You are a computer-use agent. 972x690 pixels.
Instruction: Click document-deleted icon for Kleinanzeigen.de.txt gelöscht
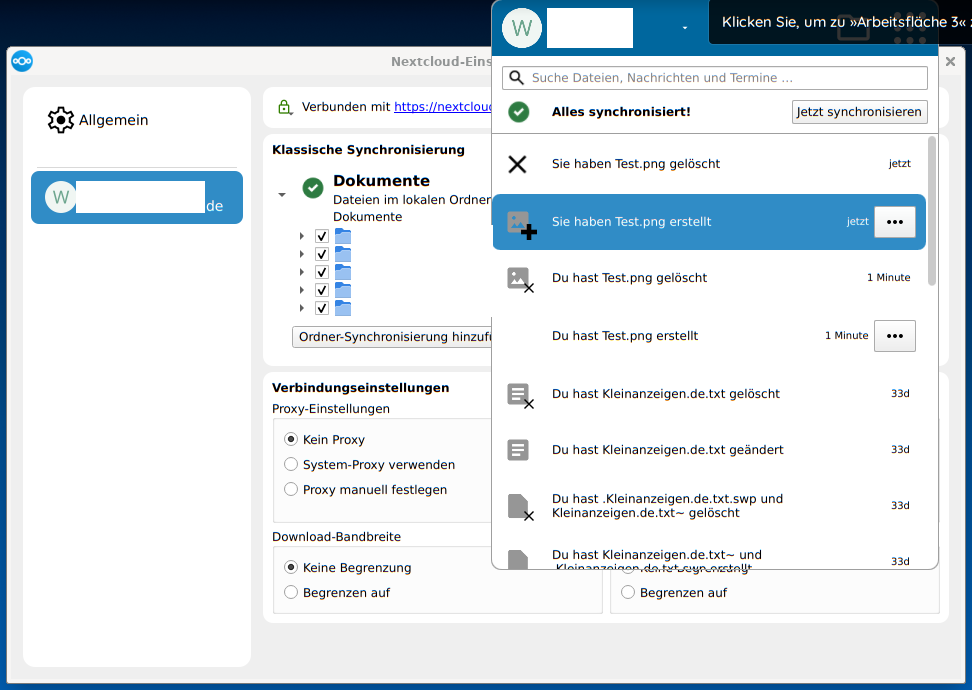[520, 396]
